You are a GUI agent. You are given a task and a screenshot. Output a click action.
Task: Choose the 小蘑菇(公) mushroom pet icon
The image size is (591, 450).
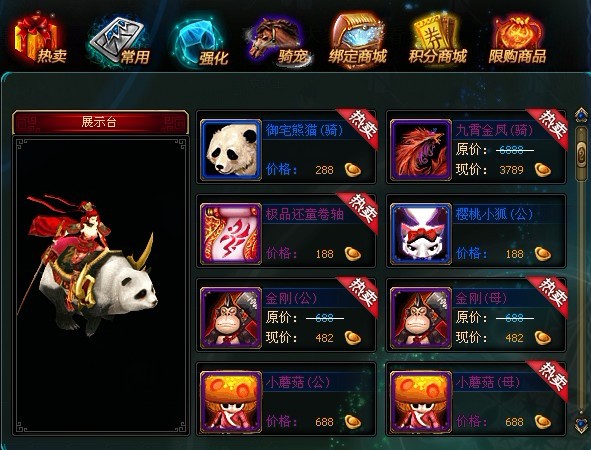231,402
